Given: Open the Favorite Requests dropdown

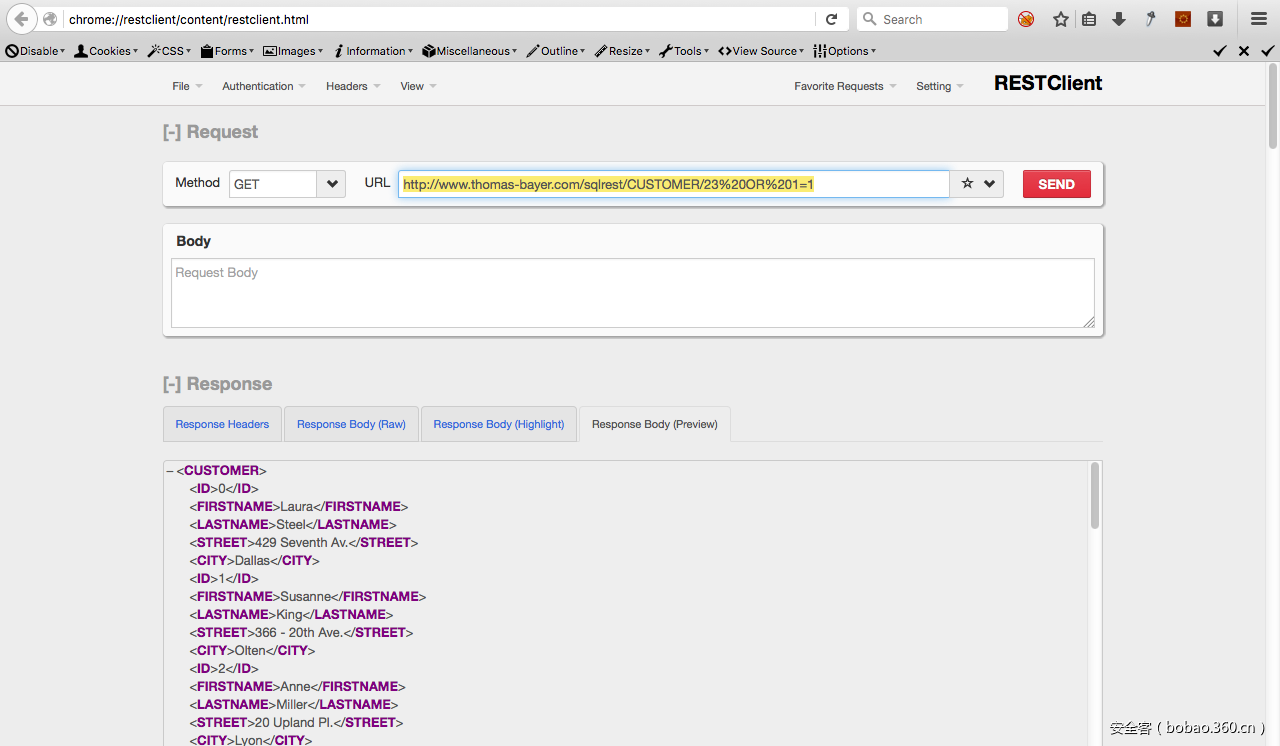Looking at the screenshot, I should (844, 87).
